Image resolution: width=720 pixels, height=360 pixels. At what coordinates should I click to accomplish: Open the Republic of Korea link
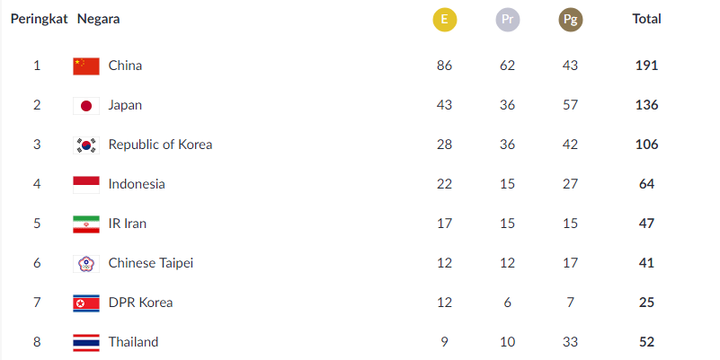click(x=160, y=145)
